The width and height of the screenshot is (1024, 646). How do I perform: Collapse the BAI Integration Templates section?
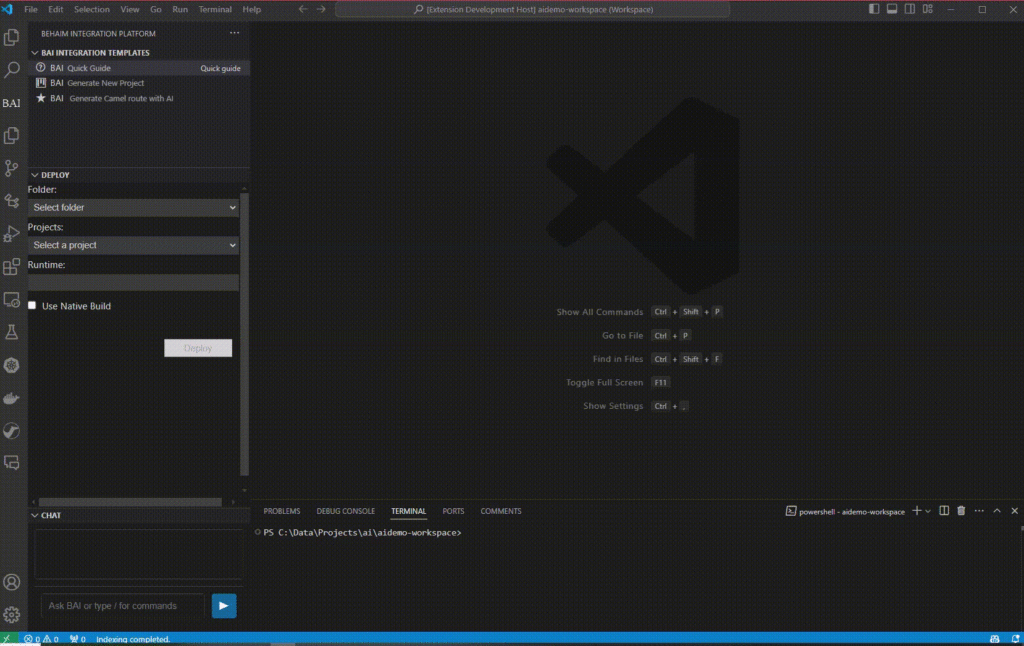pyautogui.click(x=35, y=53)
